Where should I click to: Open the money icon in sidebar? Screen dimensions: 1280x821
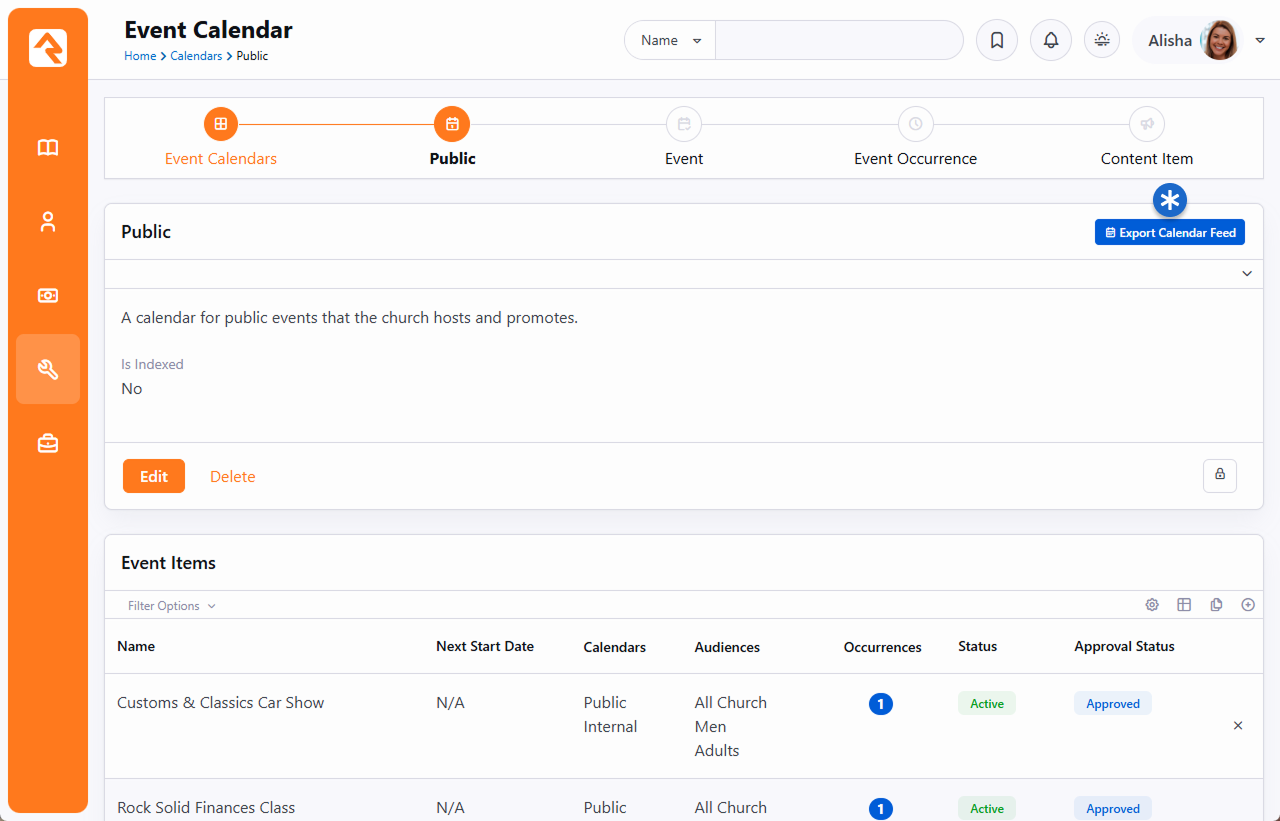[48, 296]
